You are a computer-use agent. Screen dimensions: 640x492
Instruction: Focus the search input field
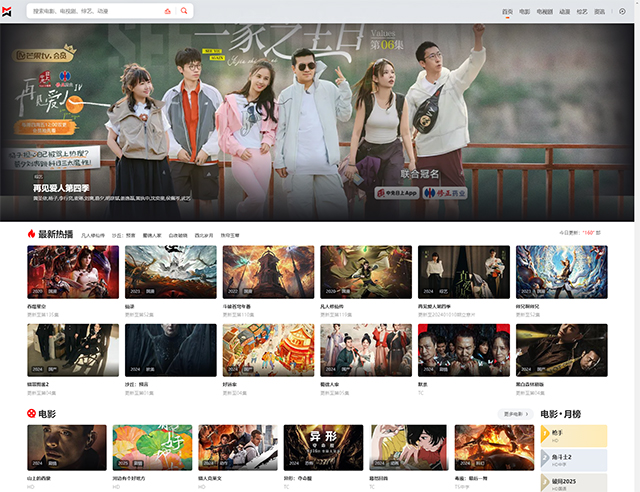click(x=96, y=11)
